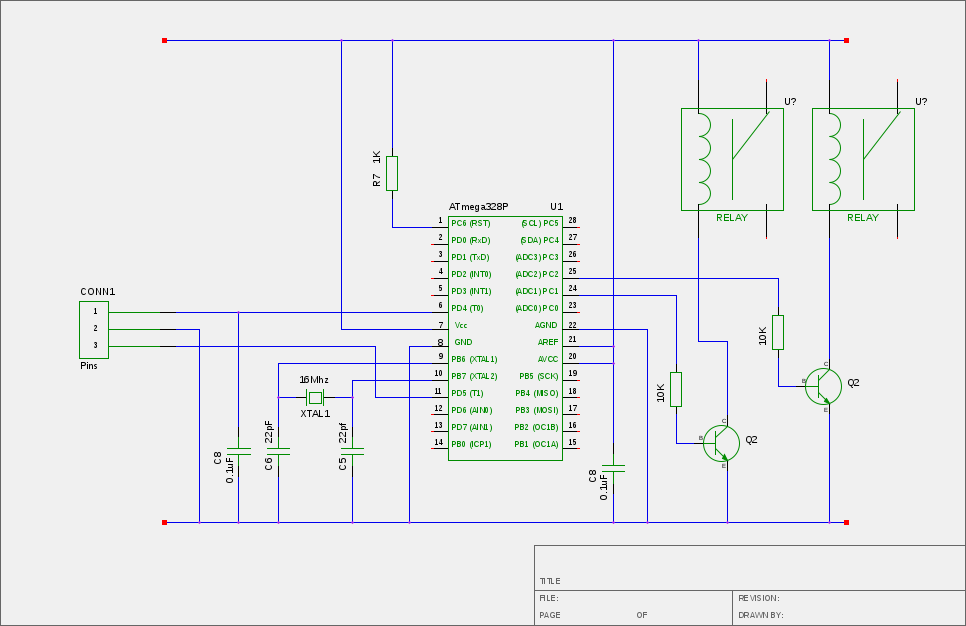The width and height of the screenshot is (966, 626).
Task: Click pin number 28 on U1
Action: coord(572,220)
